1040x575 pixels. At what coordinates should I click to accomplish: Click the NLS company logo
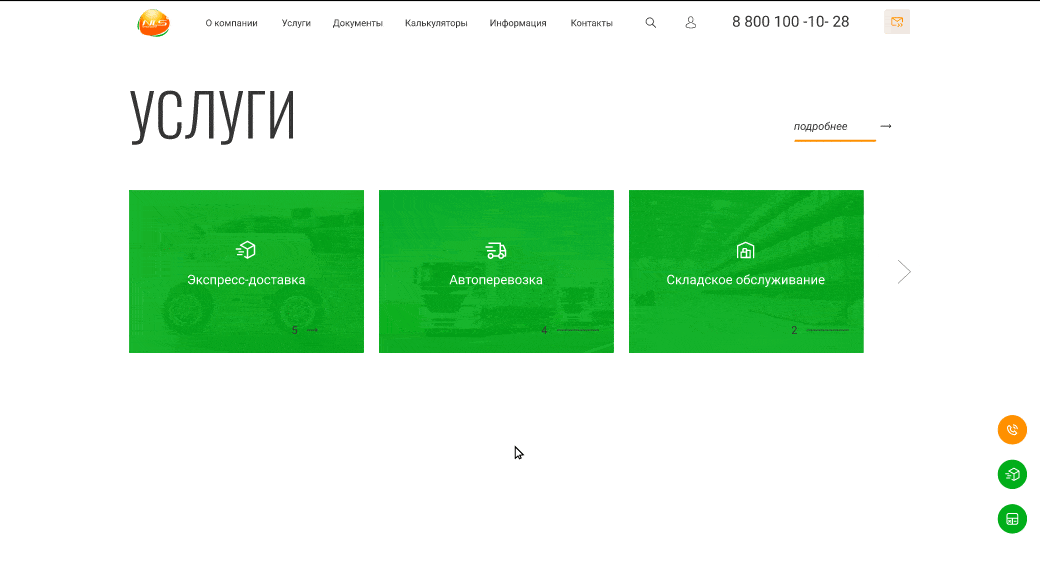153,23
